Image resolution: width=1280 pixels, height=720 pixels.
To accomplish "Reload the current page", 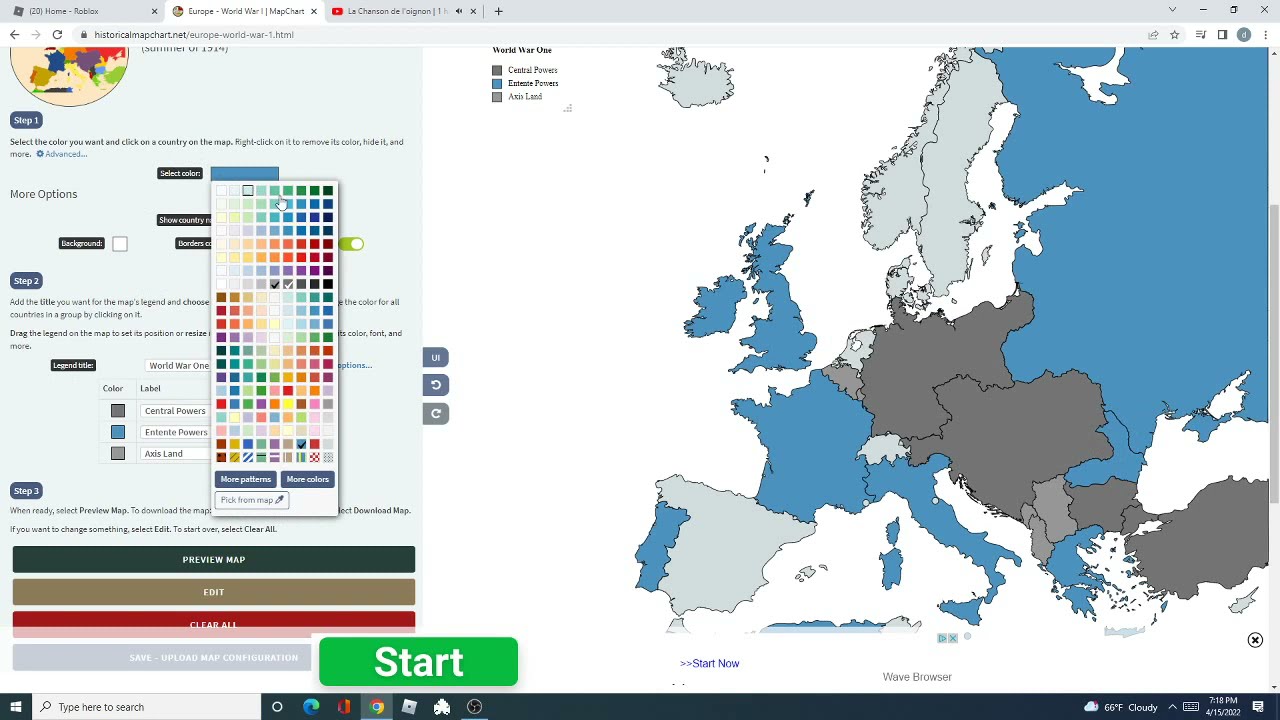I will (57, 34).
